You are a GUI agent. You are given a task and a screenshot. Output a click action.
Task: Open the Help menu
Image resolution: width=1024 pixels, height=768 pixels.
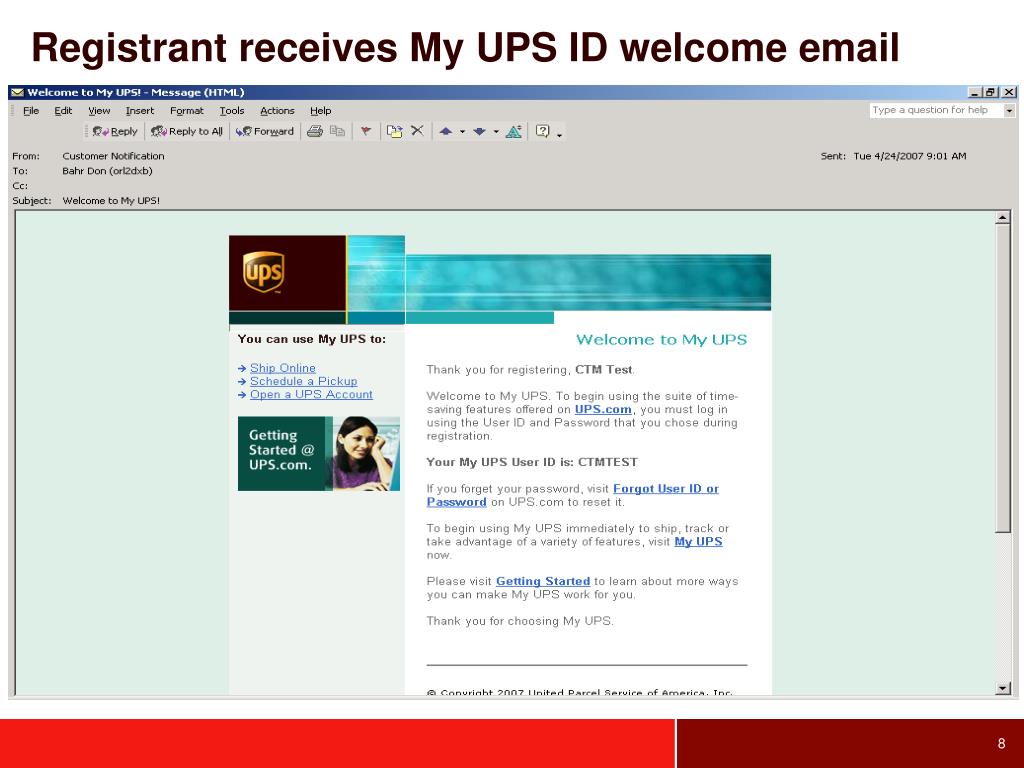pos(321,111)
